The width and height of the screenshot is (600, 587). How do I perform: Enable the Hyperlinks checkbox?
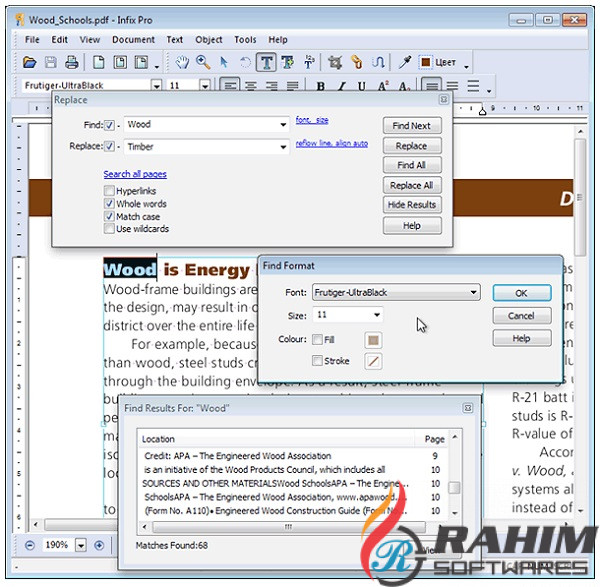pos(109,190)
